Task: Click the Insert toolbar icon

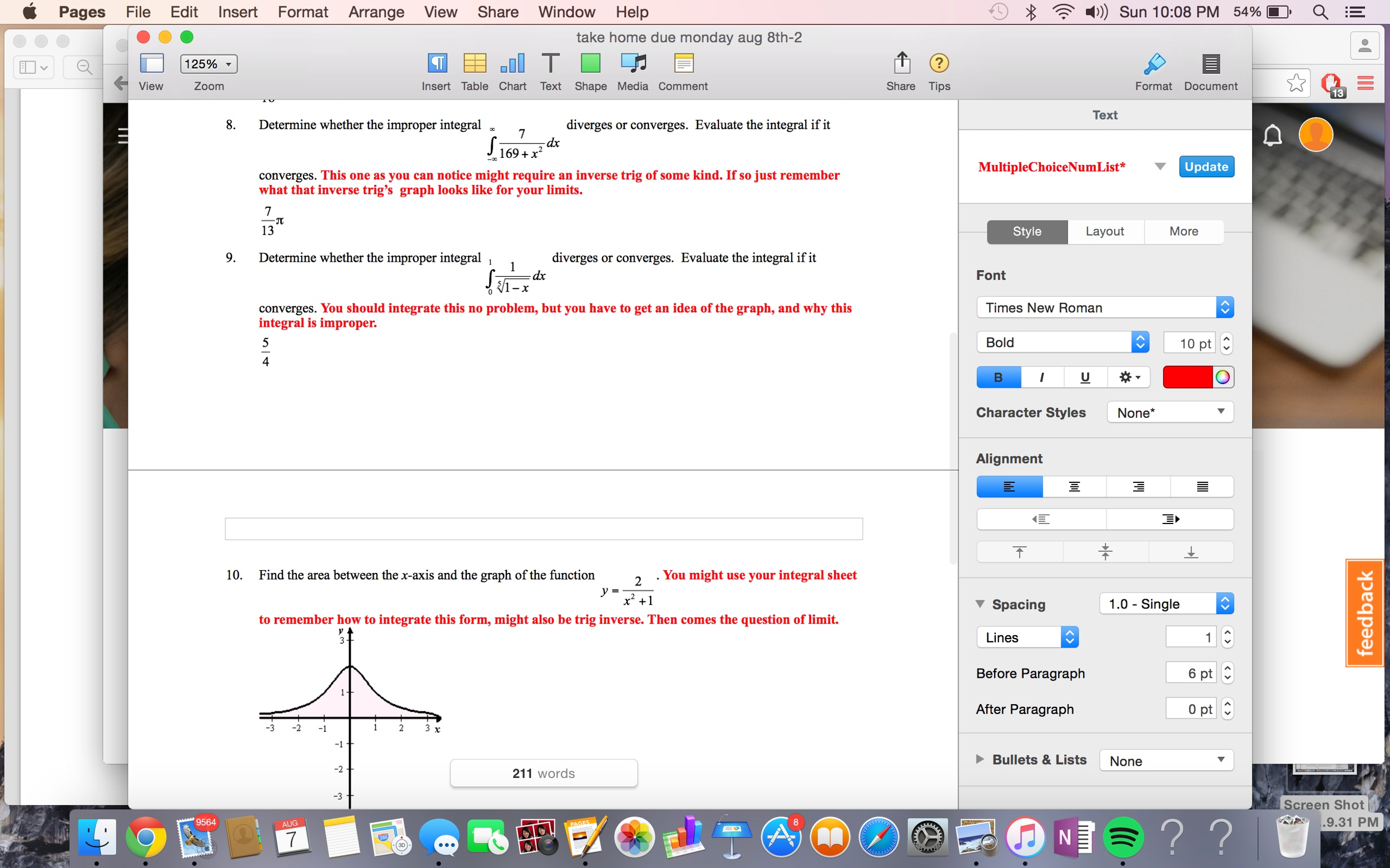Action: 436,63
